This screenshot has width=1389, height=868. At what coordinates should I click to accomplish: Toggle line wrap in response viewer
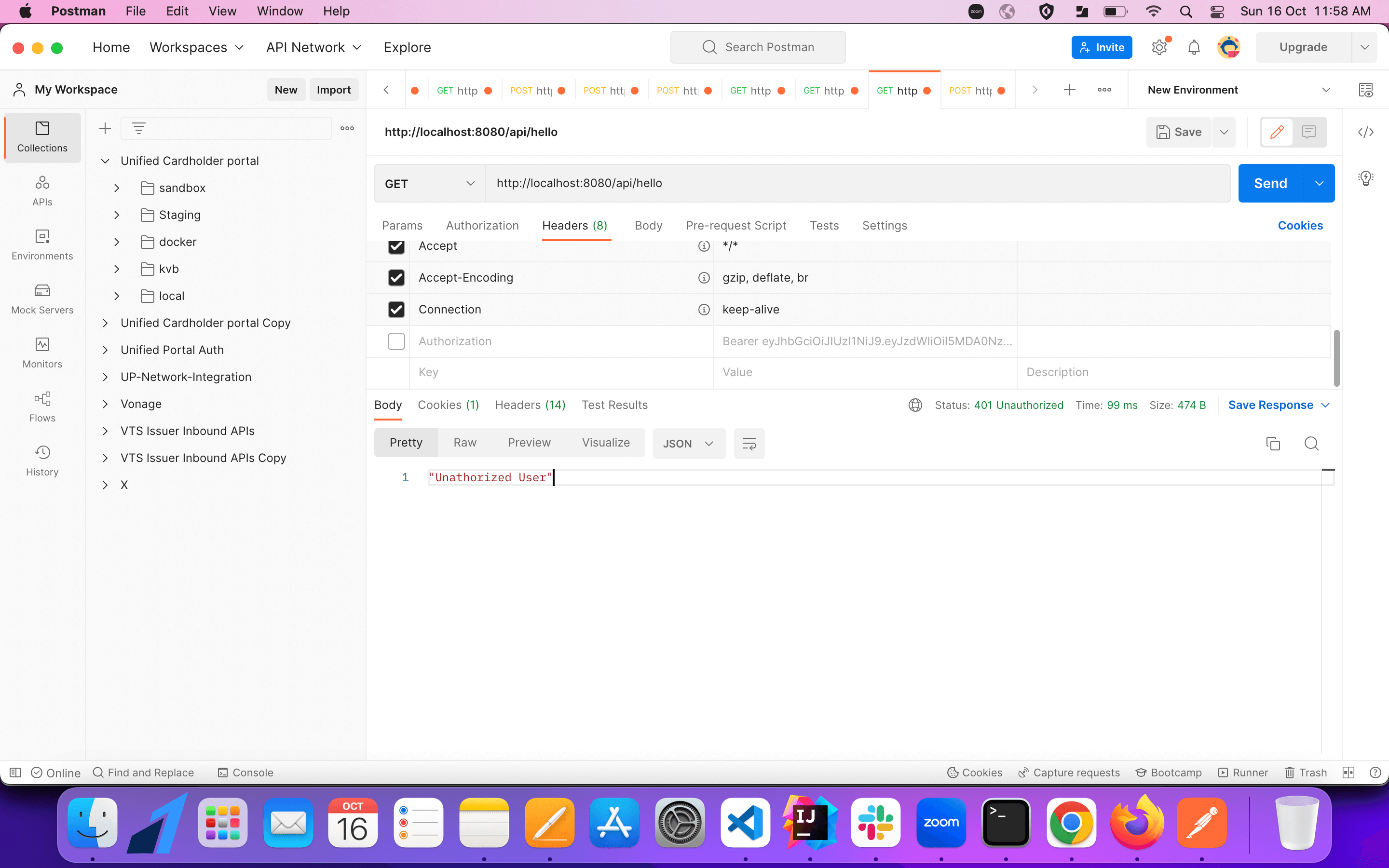pyautogui.click(x=749, y=443)
